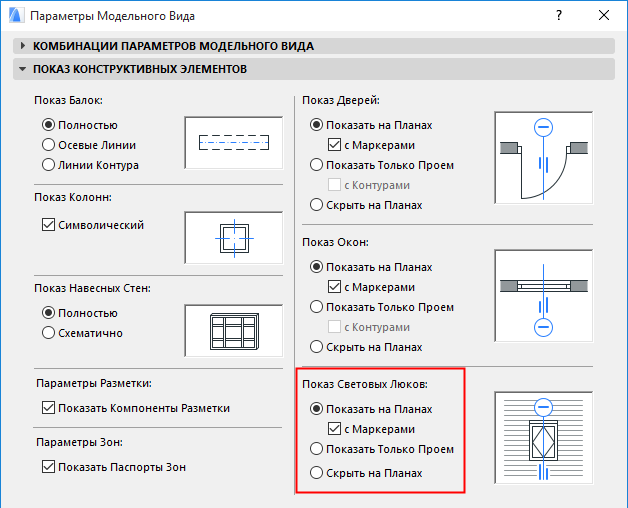The height and width of the screenshot is (508, 628).
Task: Click the beam preview thumbnail
Action: [233, 143]
